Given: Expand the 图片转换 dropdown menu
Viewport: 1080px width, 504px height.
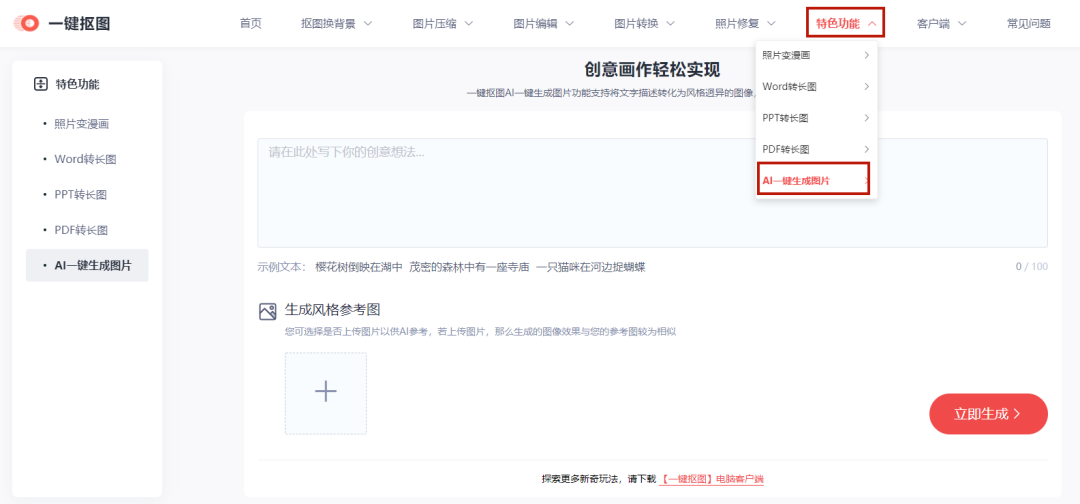Looking at the screenshot, I should click(644, 23).
